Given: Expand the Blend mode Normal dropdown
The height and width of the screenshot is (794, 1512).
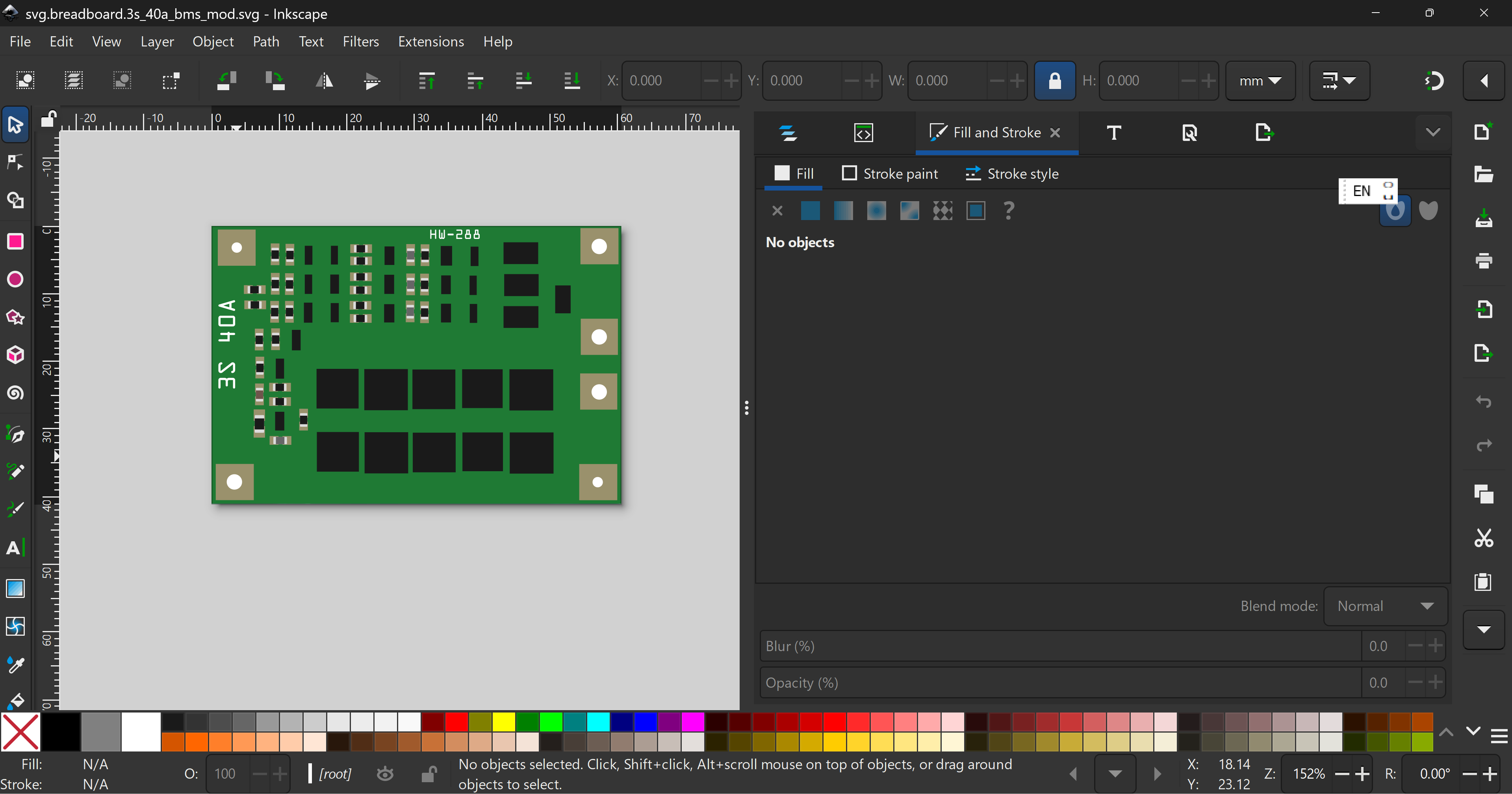Looking at the screenshot, I should [x=1385, y=606].
